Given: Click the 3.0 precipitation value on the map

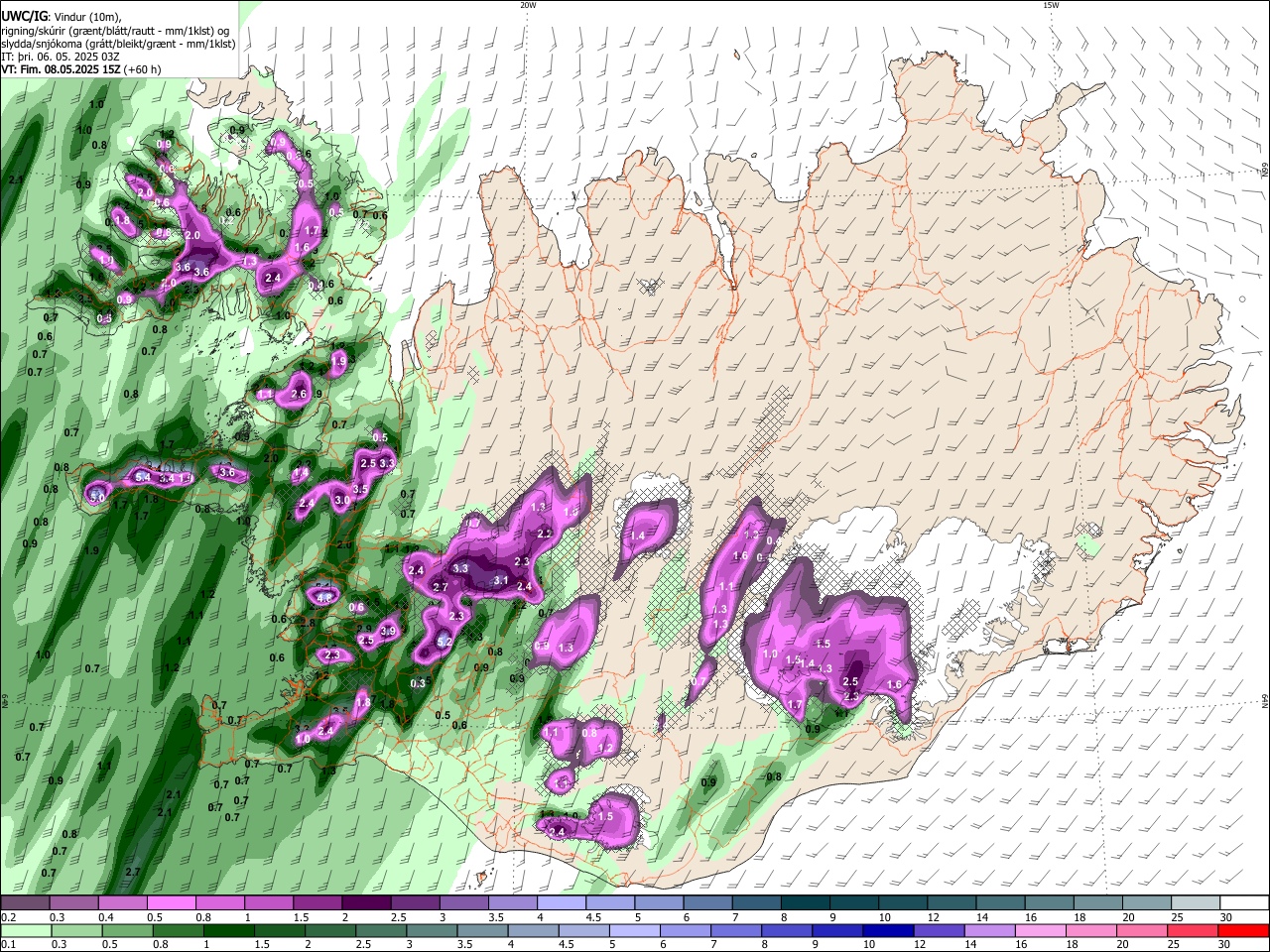Looking at the screenshot, I should (x=342, y=501).
